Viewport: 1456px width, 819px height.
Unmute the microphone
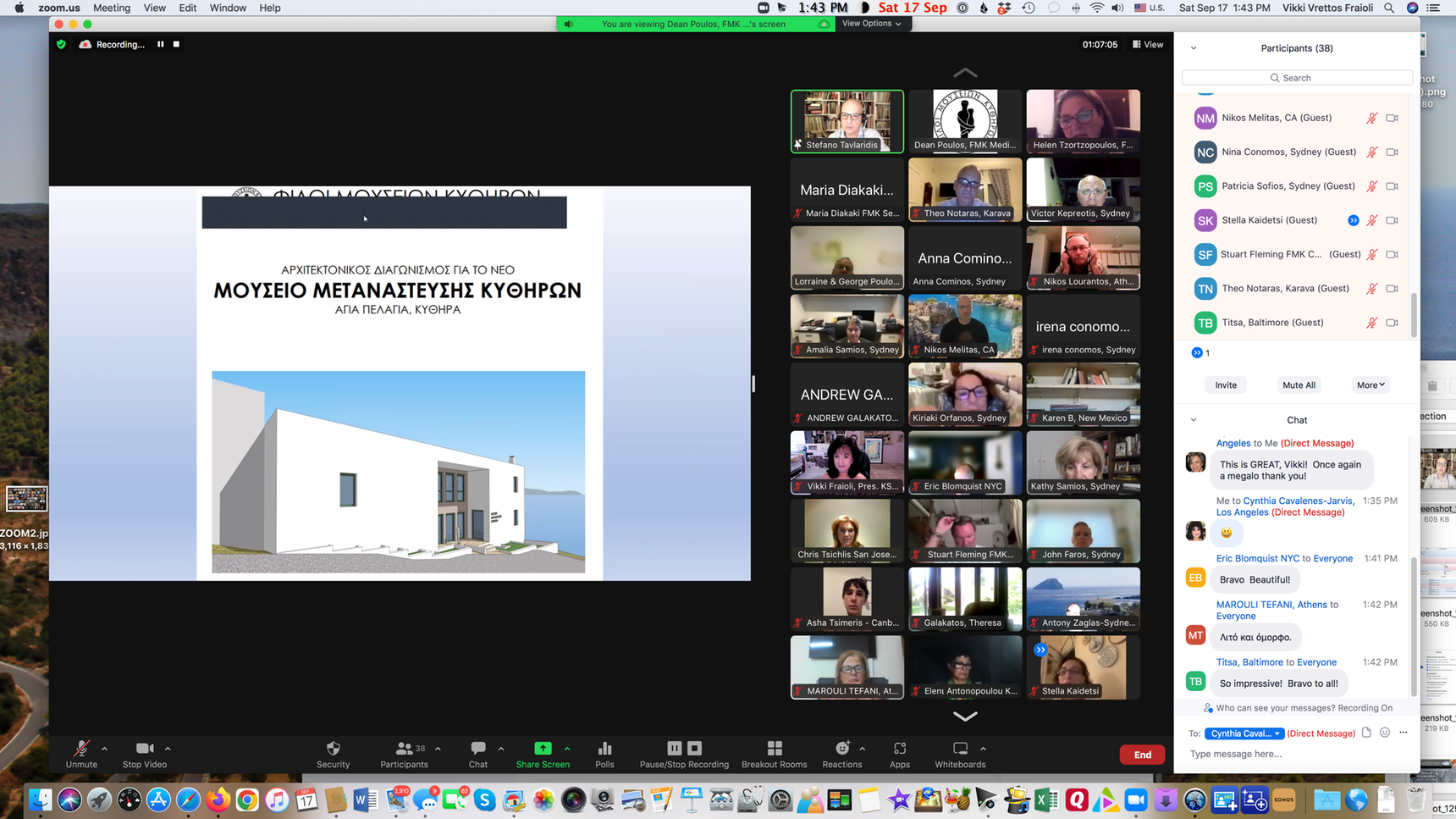click(x=81, y=749)
